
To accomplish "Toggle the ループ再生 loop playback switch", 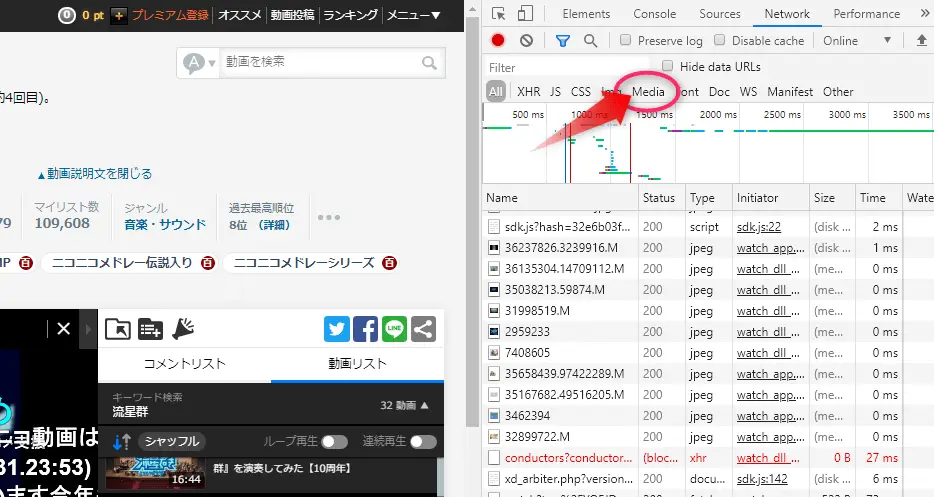I will (334, 441).
